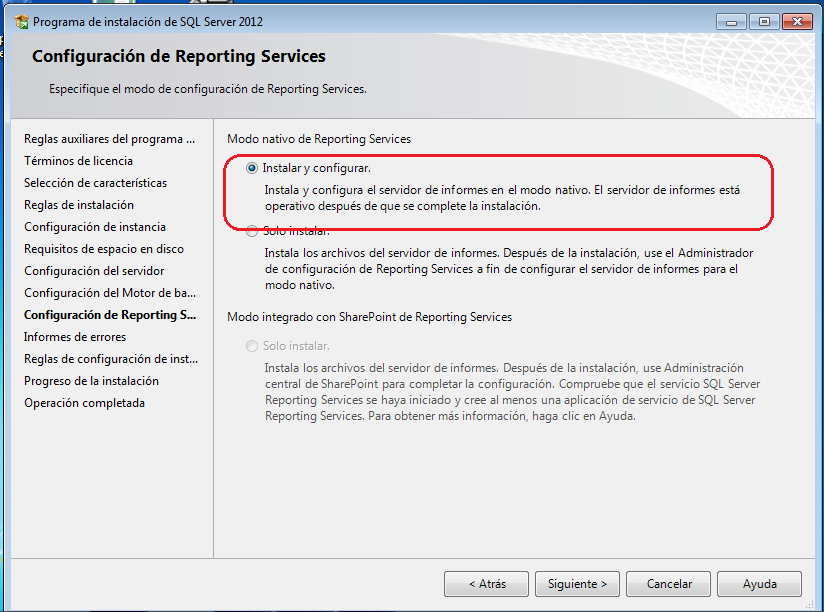Select "Reglas de configuración de instalación"
The height and width of the screenshot is (612, 824).
click(x=109, y=359)
